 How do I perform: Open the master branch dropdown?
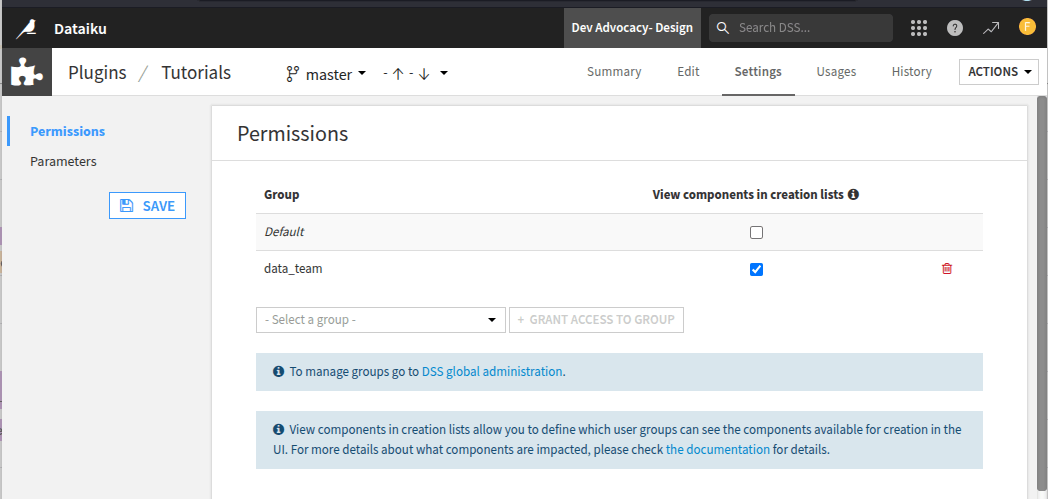click(x=336, y=73)
